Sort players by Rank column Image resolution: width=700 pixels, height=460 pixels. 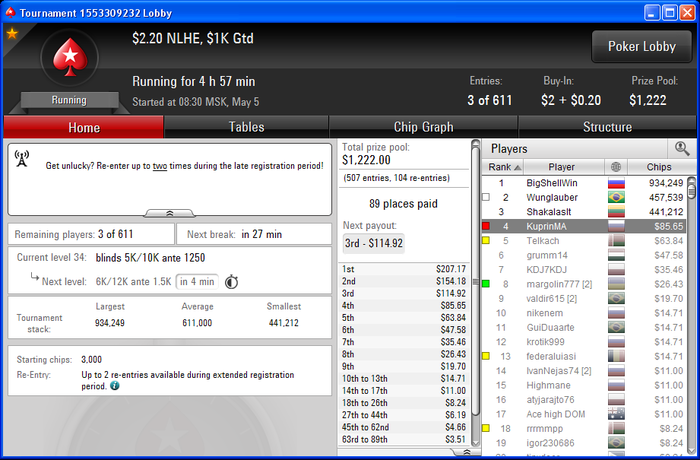503,167
